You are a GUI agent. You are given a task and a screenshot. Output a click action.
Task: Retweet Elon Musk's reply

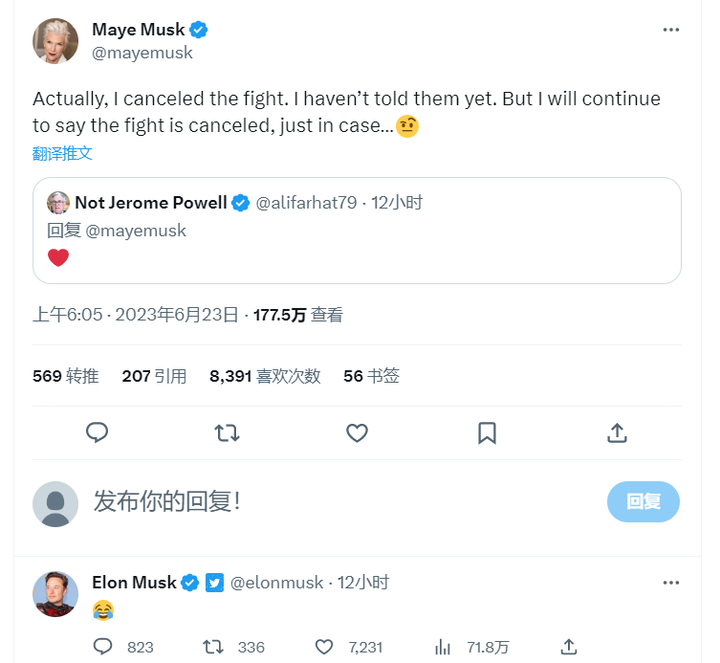point(213,647)
